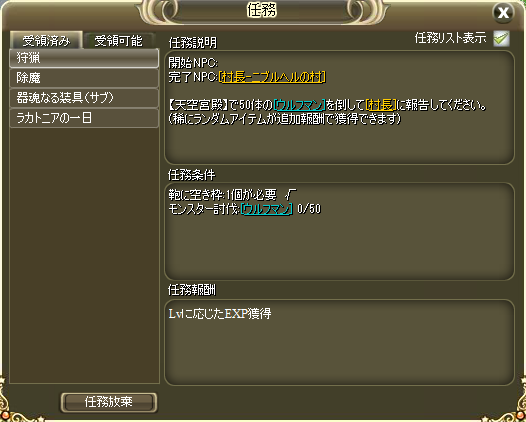
Task: Click the checkmark icon after 鞄に空き枠
Action: [291, 194]
